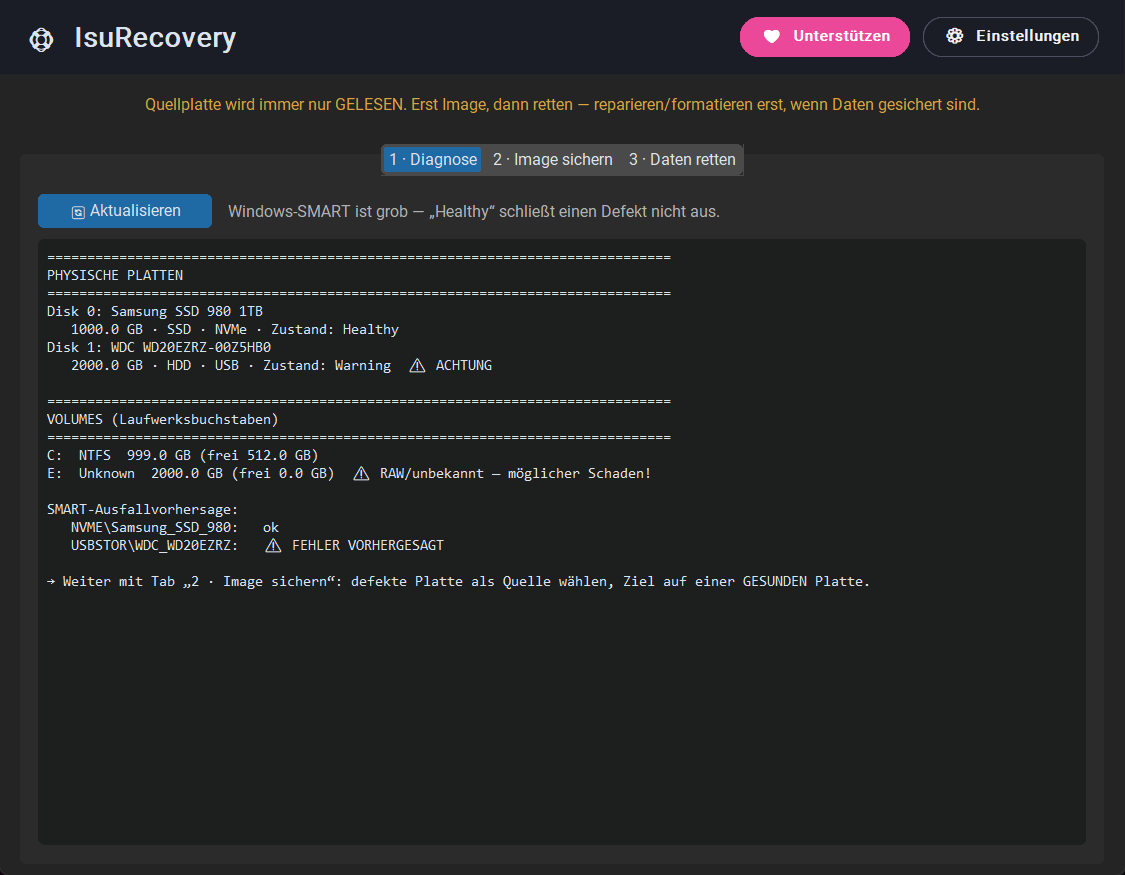Image resolution: width=1125 pixels, height=875 pixels.
Task: Click warning triangle next to RAW/unbekannt
Action: click(361, 474)
